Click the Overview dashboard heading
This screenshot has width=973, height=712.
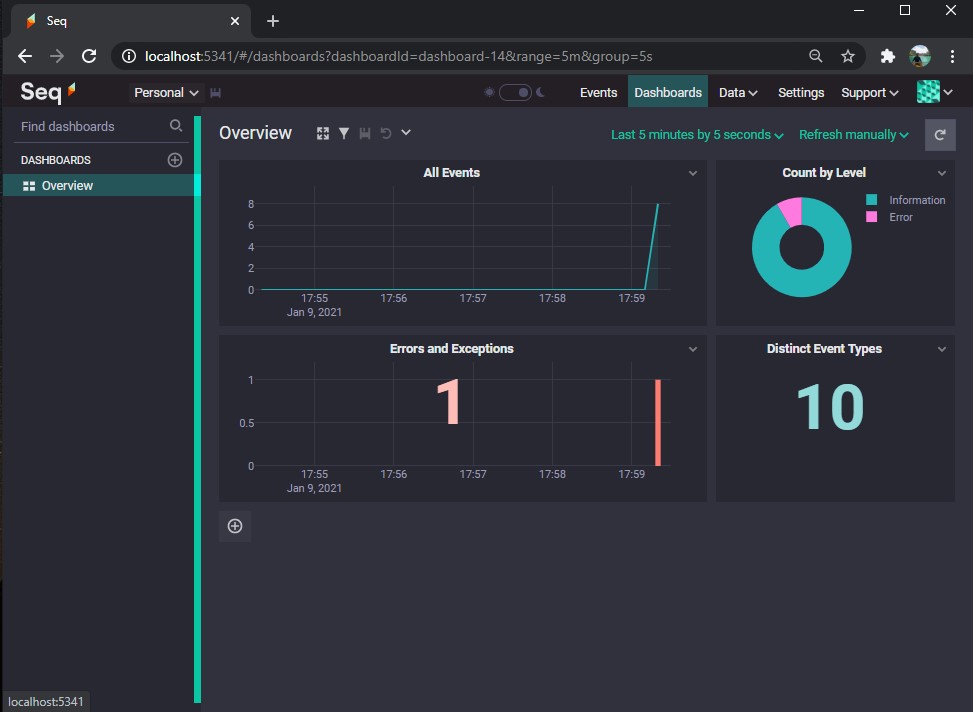point(255,133)
